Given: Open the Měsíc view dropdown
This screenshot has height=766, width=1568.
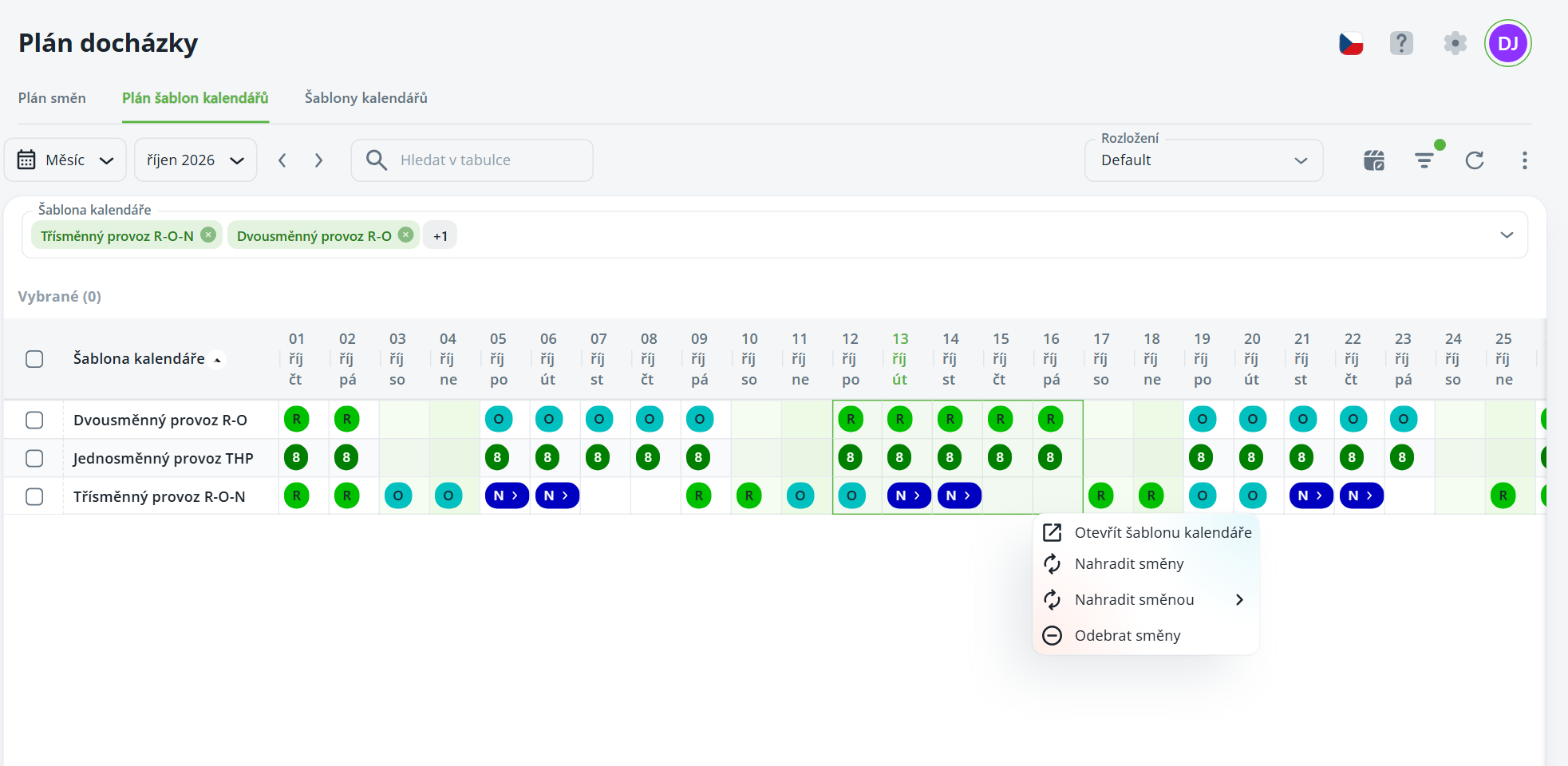Looking at the screenshot, I should point(65,160).
